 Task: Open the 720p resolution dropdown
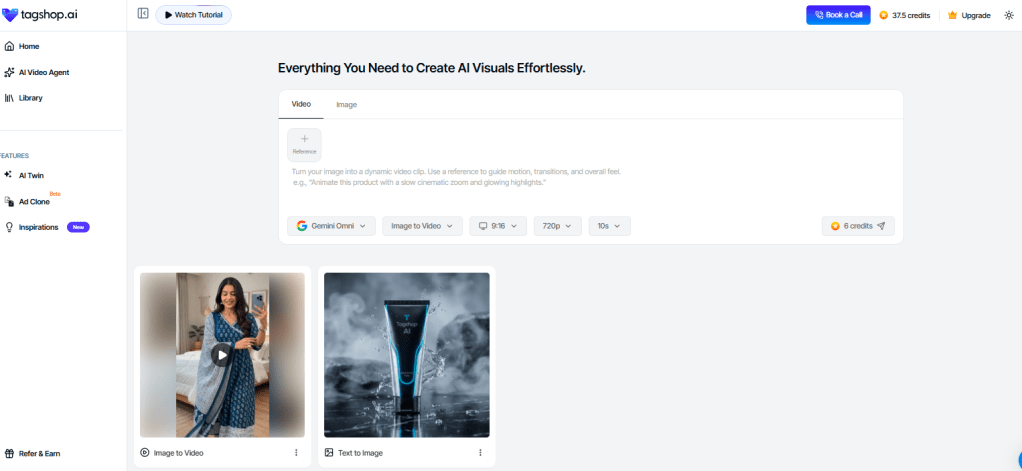(x=557, y=226)
